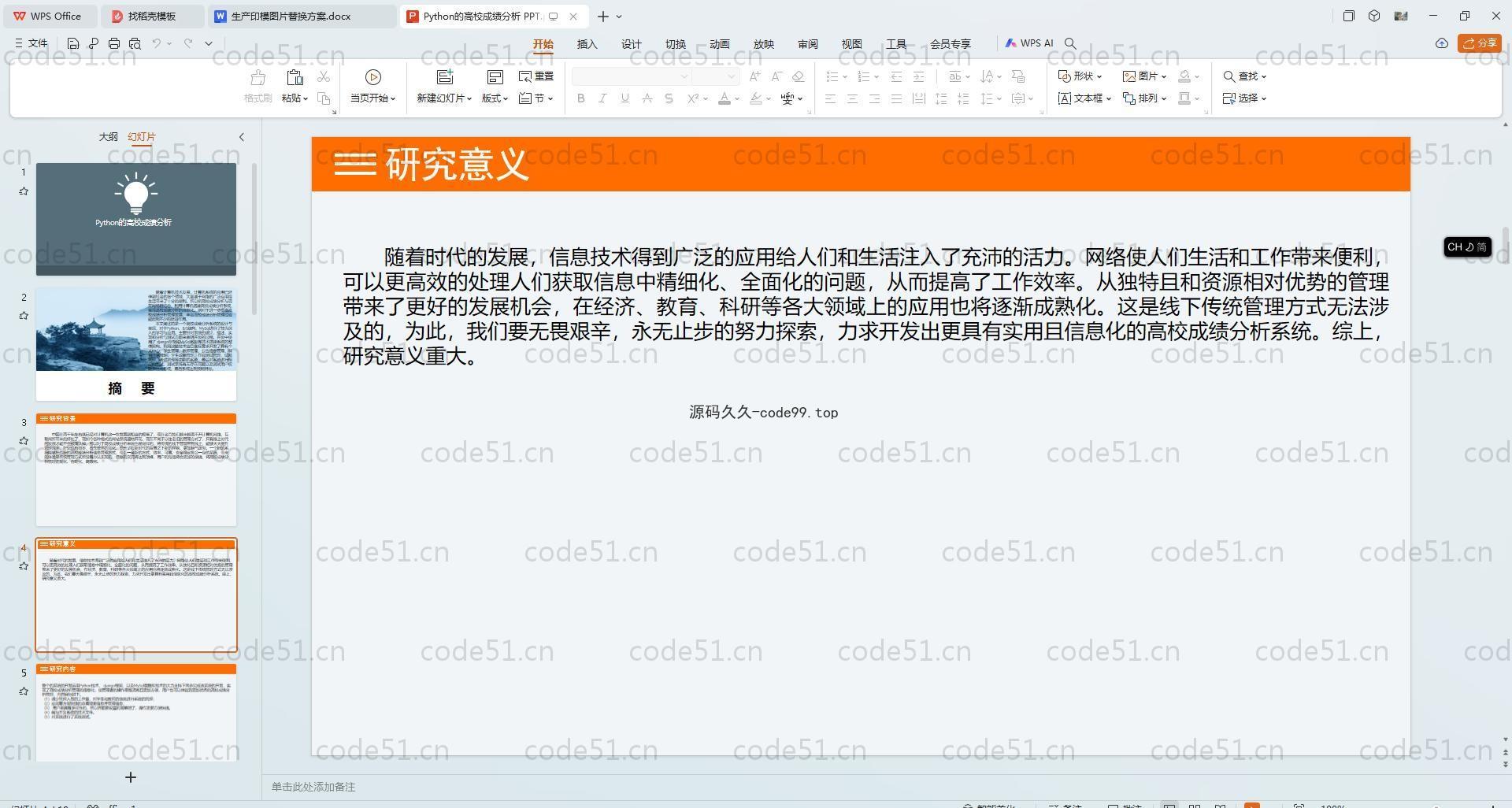The image size is (1512, 808).
Task: Click the Decrease Font Size icon
Action: point(776,76)
